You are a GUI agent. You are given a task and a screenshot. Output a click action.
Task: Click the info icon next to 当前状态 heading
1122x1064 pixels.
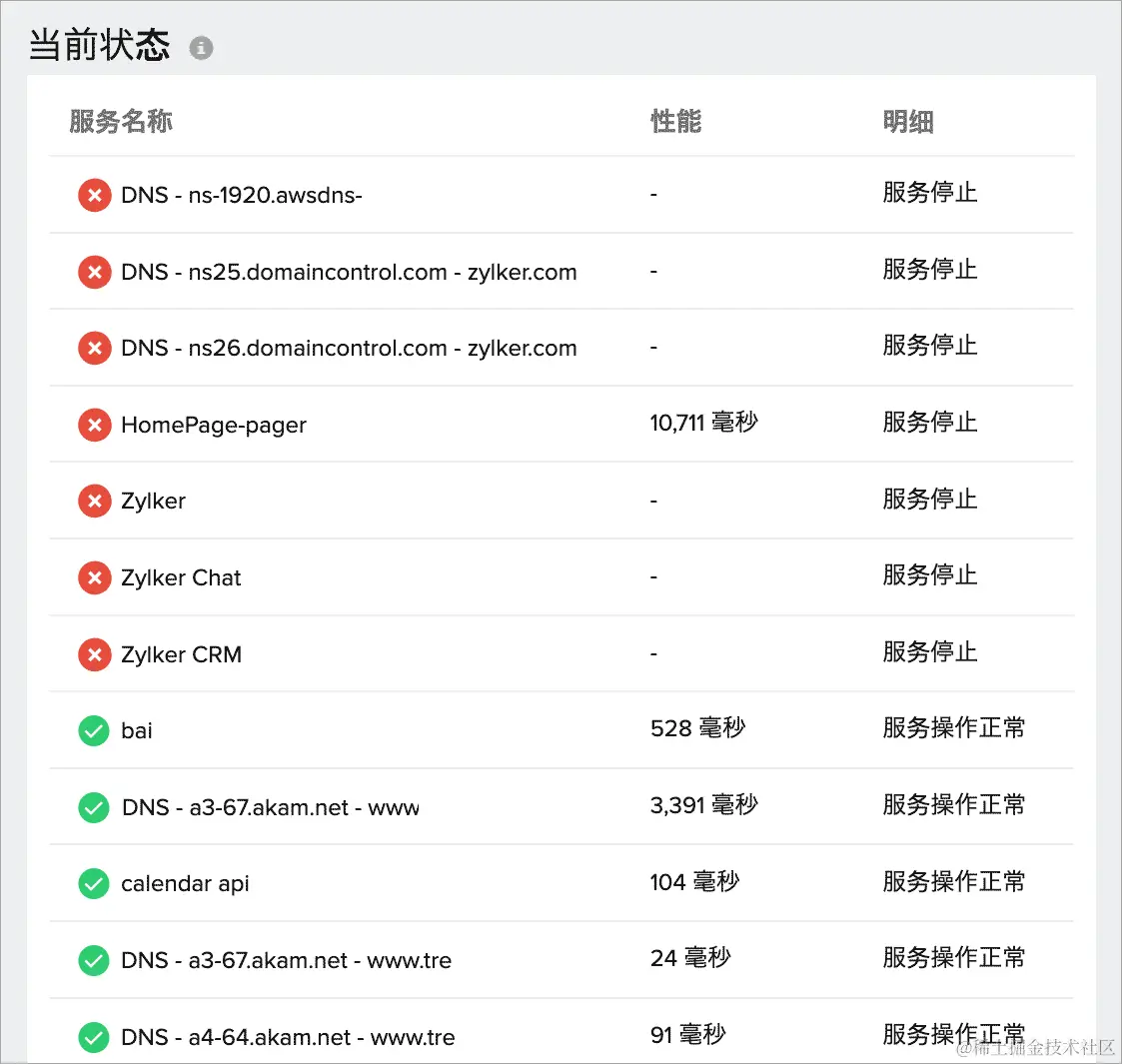(x=200, y=47)
